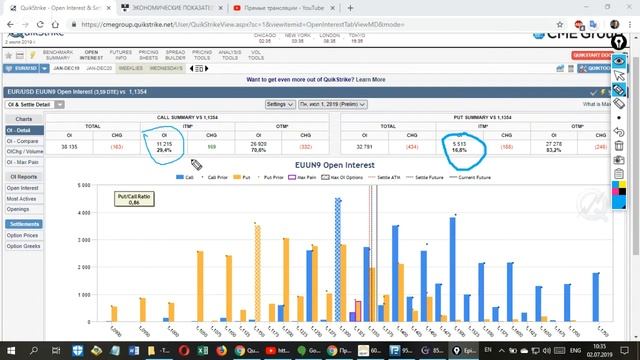This screenshot has width=640, height=360.
Task: Select the cursor pointer tool in annotation toolbar
Action: point(619,75)
